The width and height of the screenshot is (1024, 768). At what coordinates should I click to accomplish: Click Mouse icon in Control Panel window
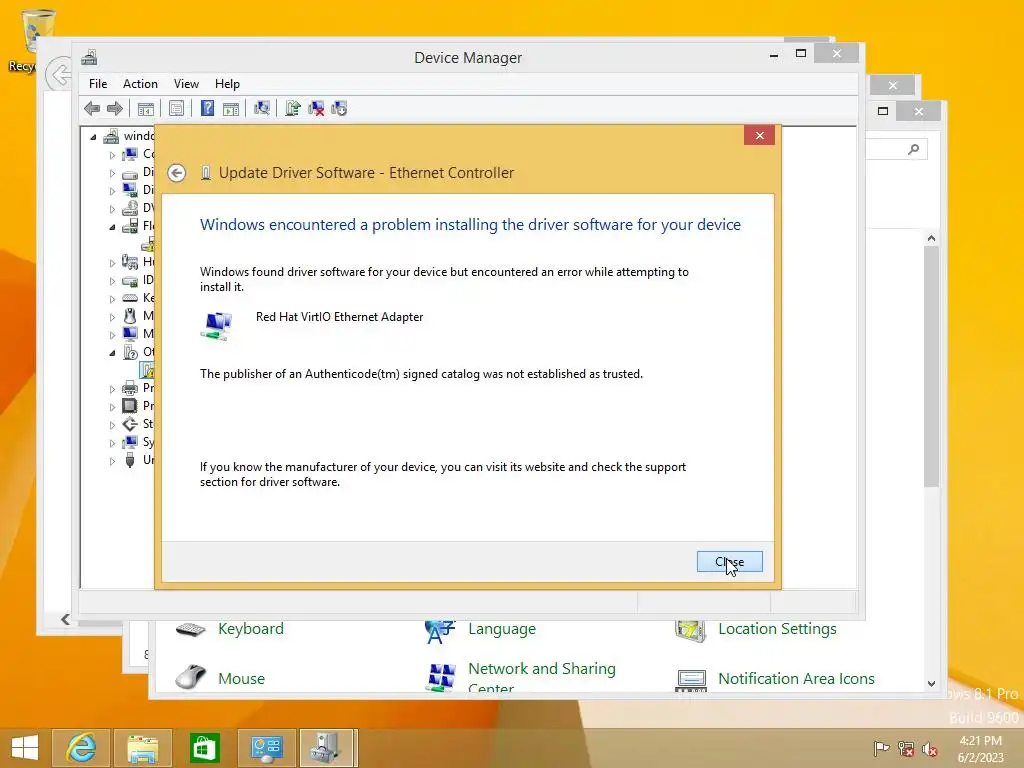(191, 677)
